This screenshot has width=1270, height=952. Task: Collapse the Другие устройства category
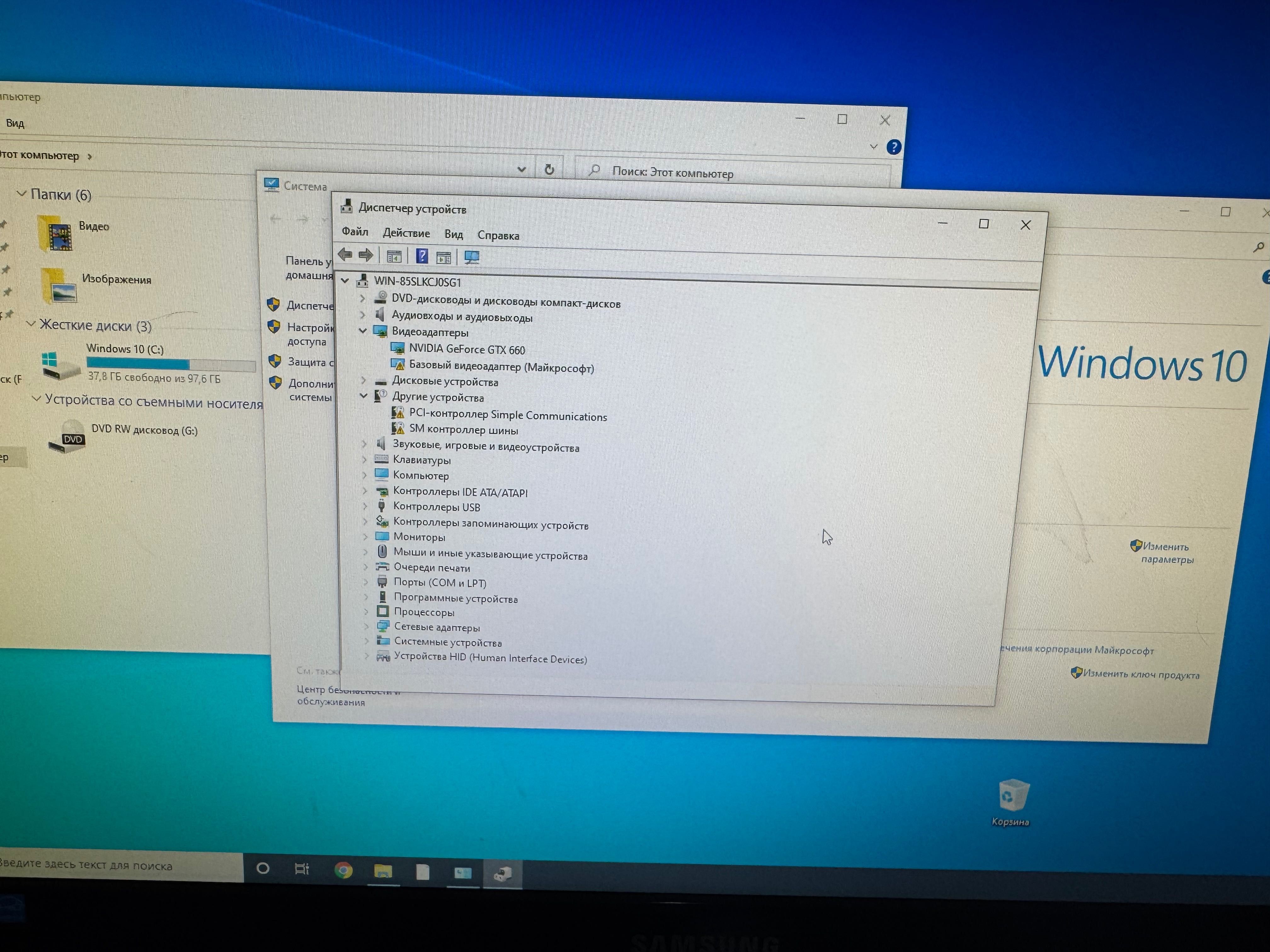point(363,395)
